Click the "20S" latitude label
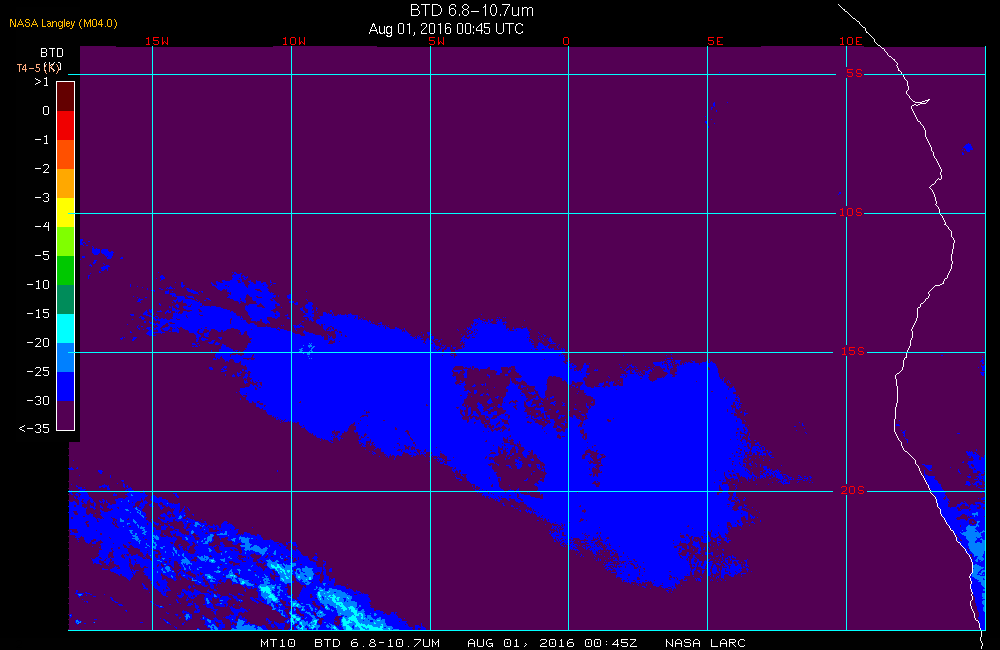 [x=853, y=490]
